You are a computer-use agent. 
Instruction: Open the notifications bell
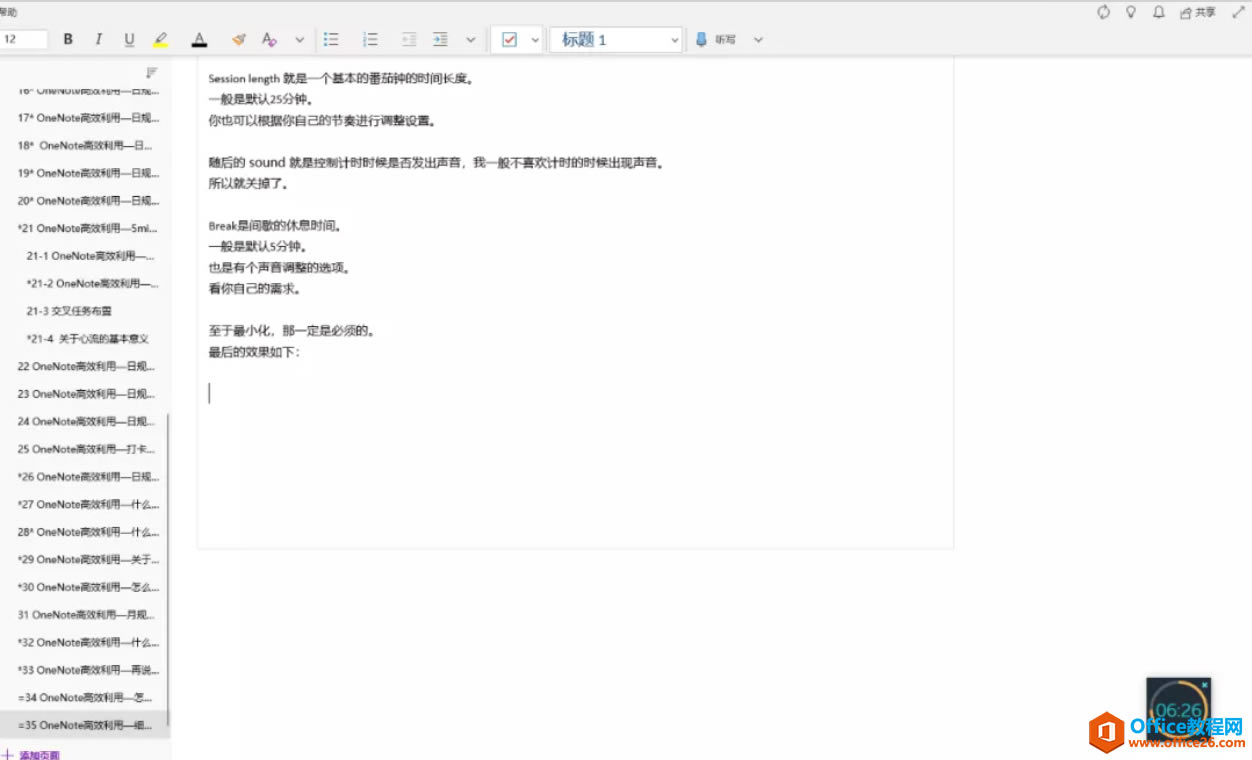pos(1160,12)
